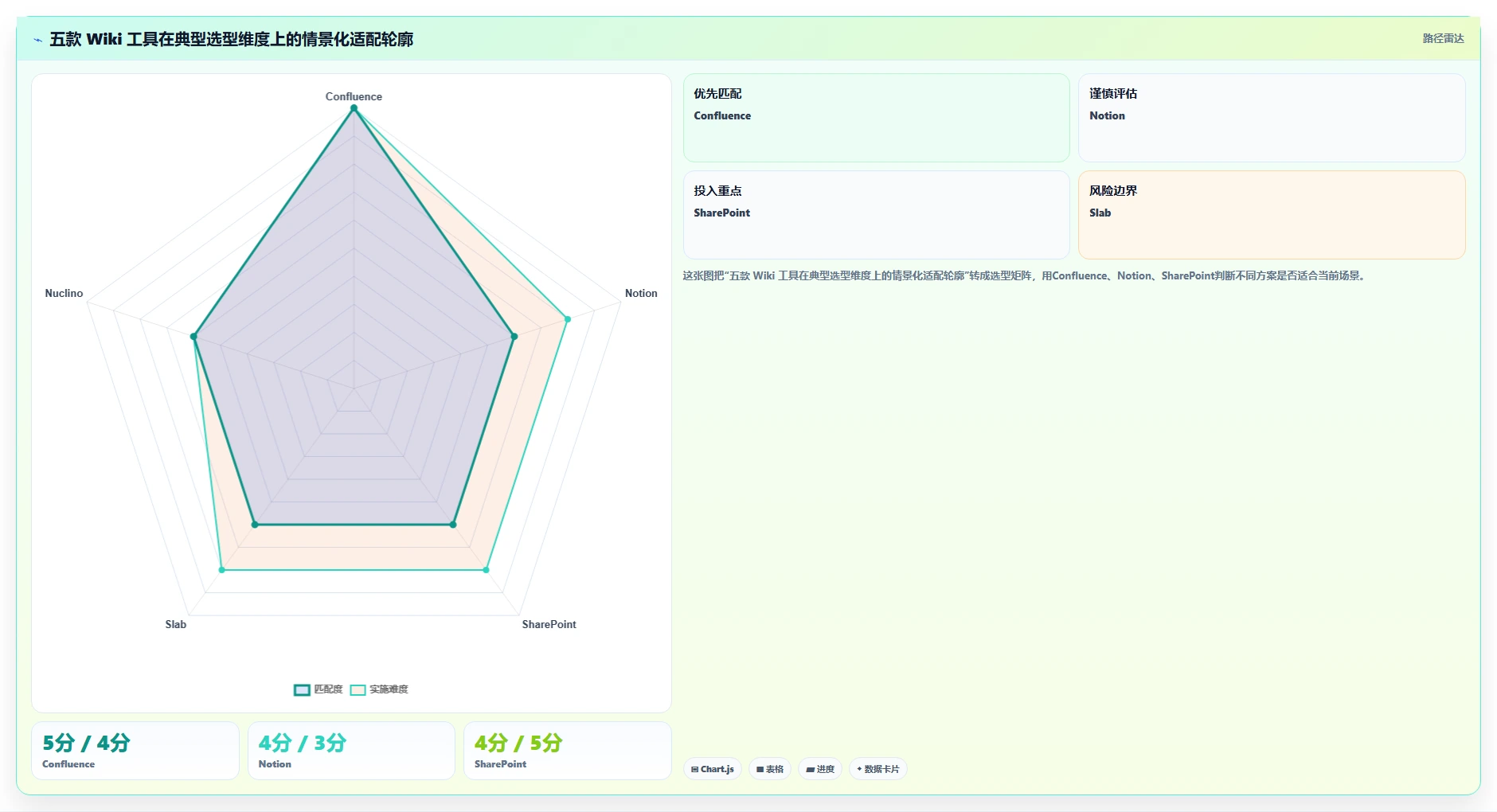Click the small icon before the chart title
The height and width of the screenshot is (812, 1497).
tap(37, 40)
